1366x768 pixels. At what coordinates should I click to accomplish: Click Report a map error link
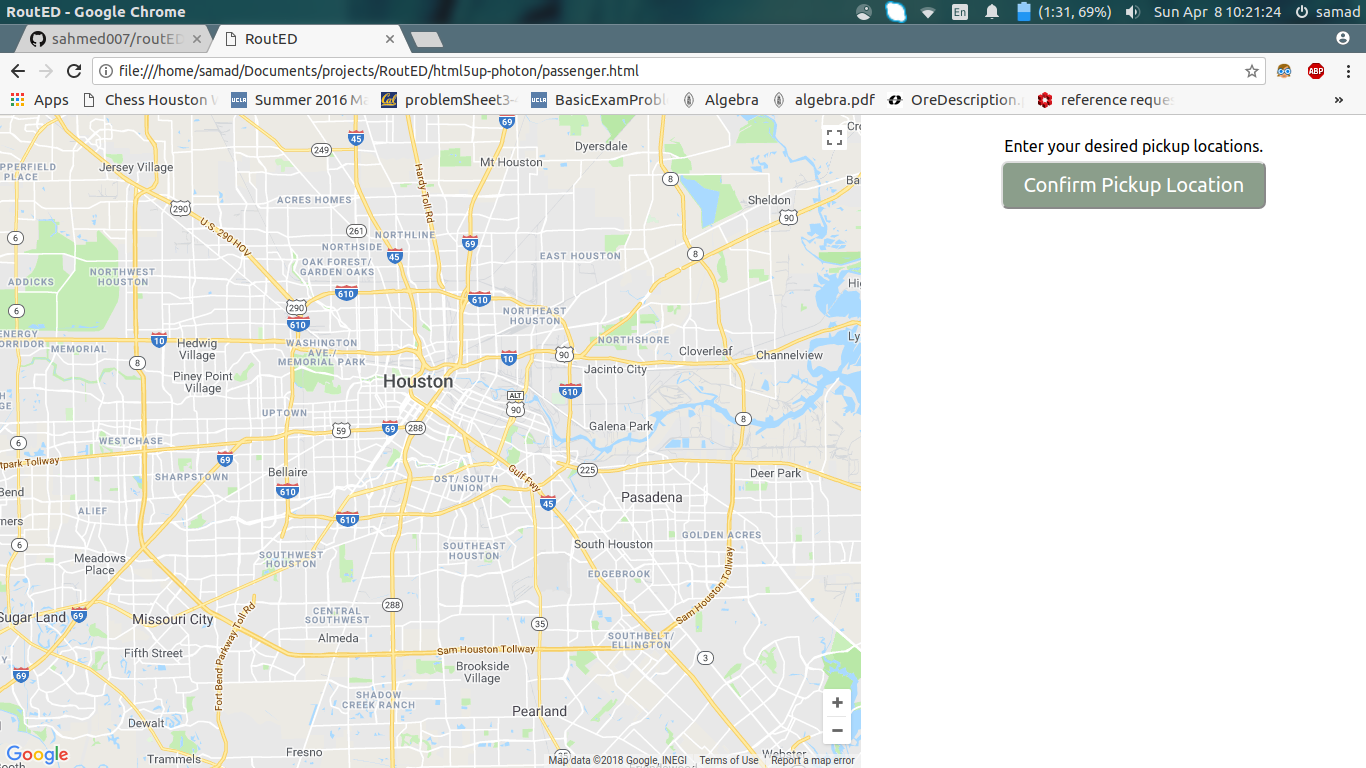click(813, 760)
